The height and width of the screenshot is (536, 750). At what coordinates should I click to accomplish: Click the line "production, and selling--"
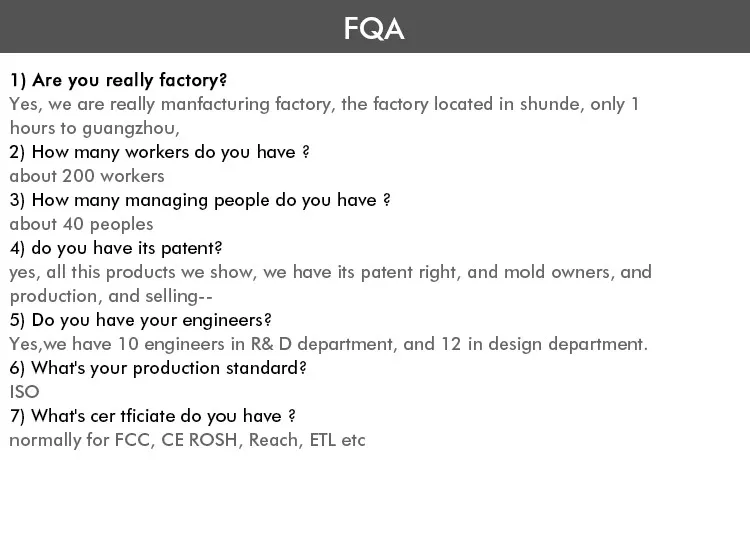tap(112, 296)
